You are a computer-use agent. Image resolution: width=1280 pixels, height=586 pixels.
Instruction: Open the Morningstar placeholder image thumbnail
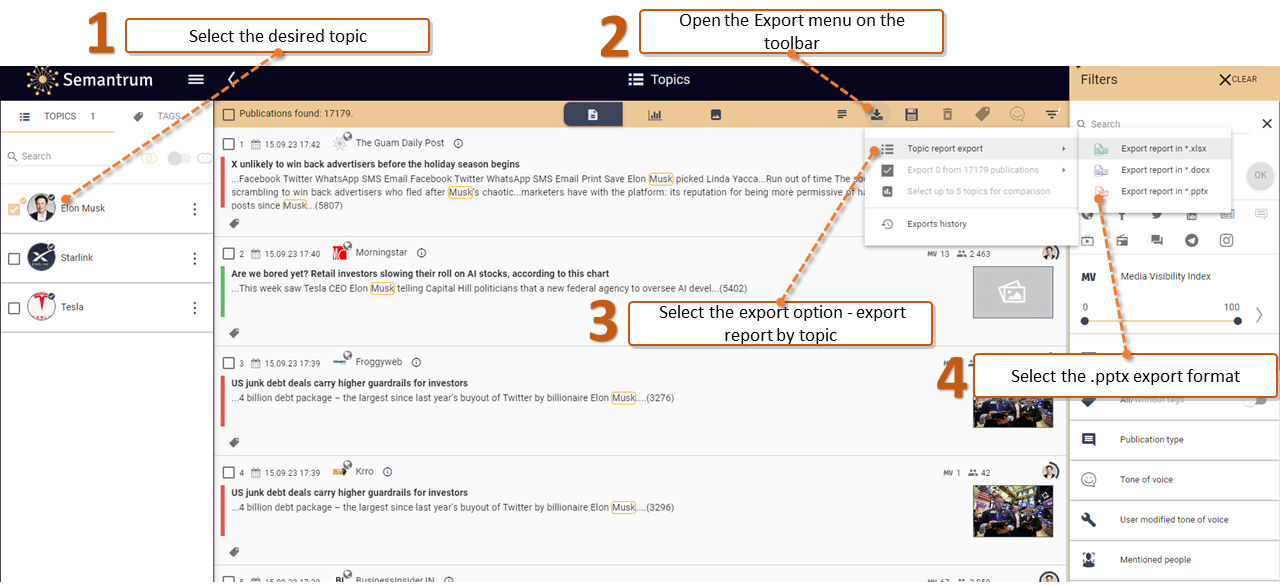click(x=1013, y=292)
